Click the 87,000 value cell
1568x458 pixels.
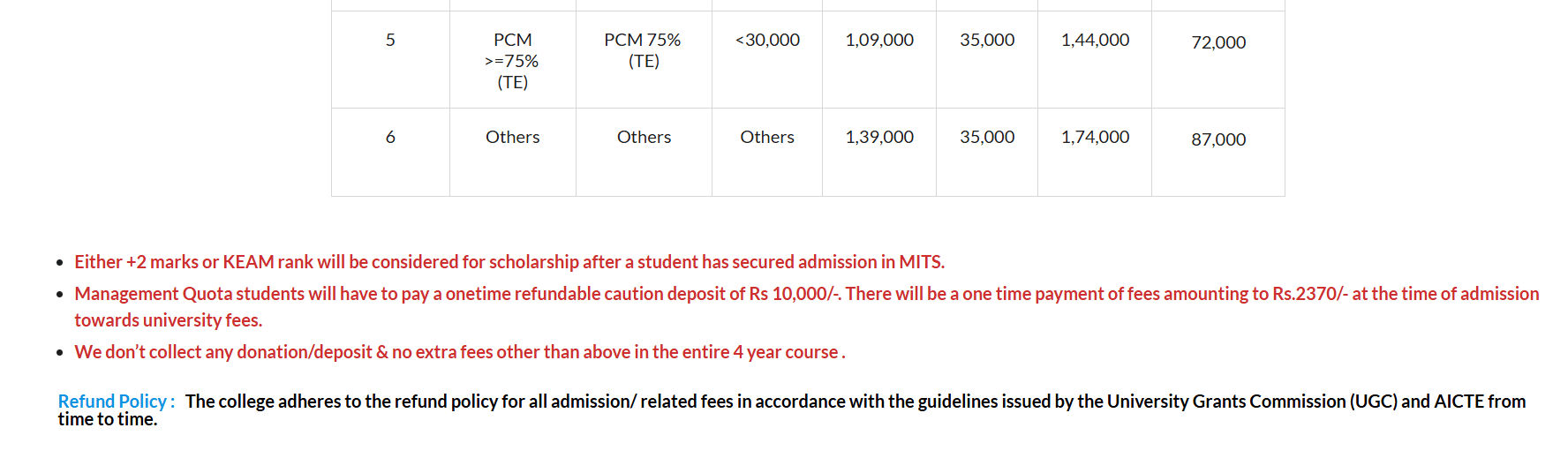pos(1218,139)
